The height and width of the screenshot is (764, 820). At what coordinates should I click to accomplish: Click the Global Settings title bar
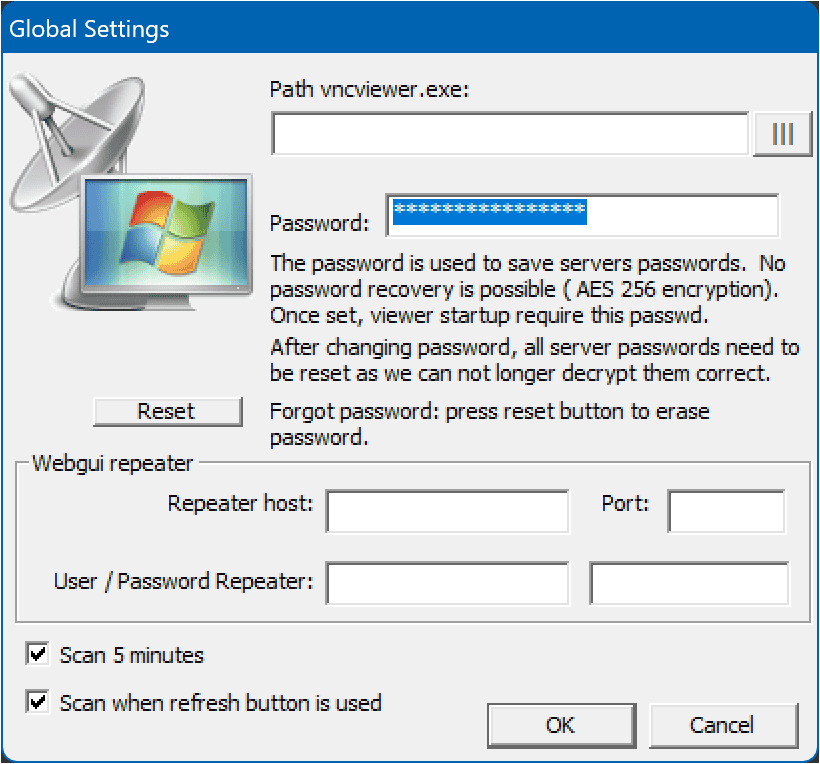coord(400,28)
